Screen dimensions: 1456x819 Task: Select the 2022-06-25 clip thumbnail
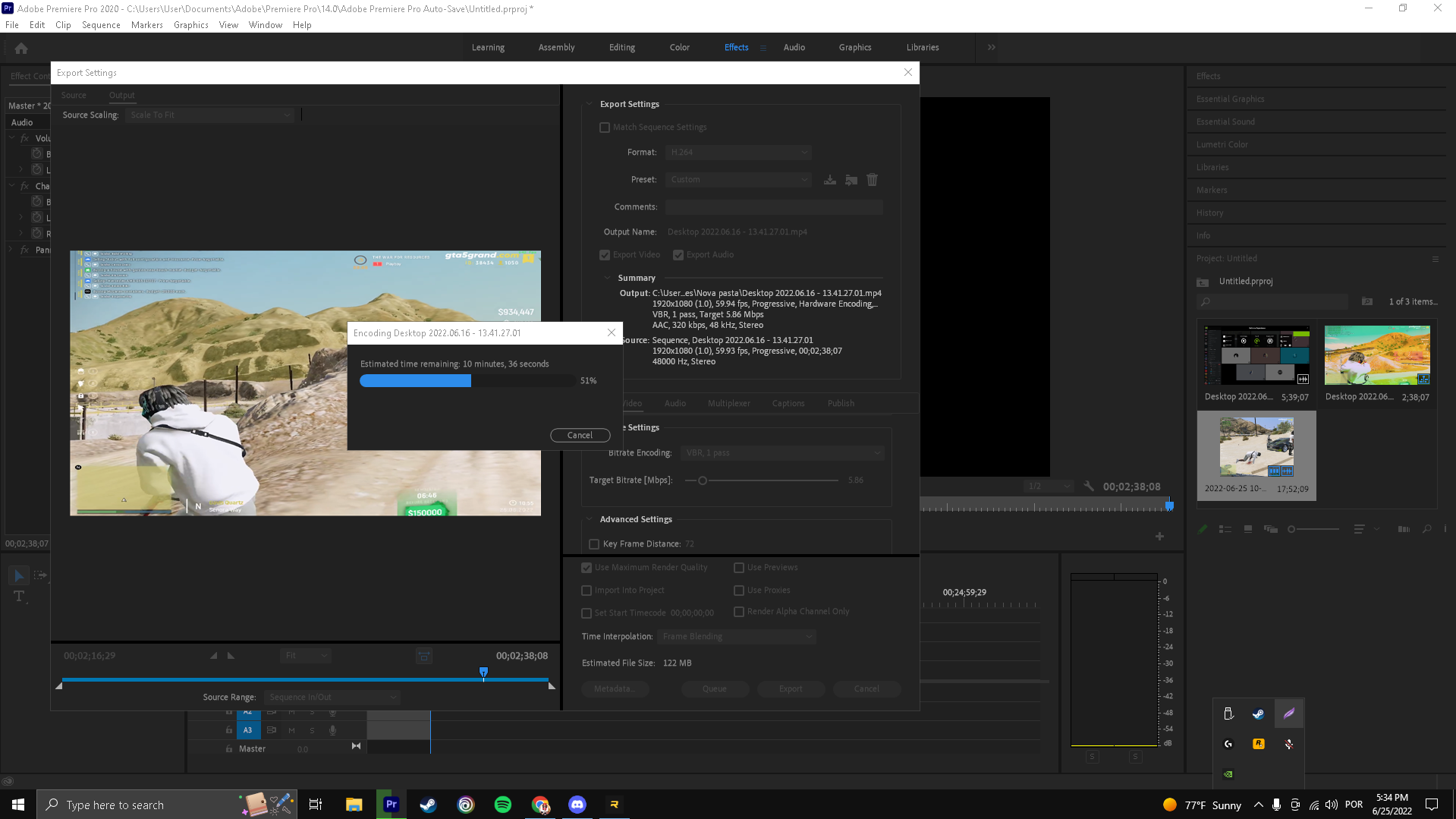(1256, 446)
